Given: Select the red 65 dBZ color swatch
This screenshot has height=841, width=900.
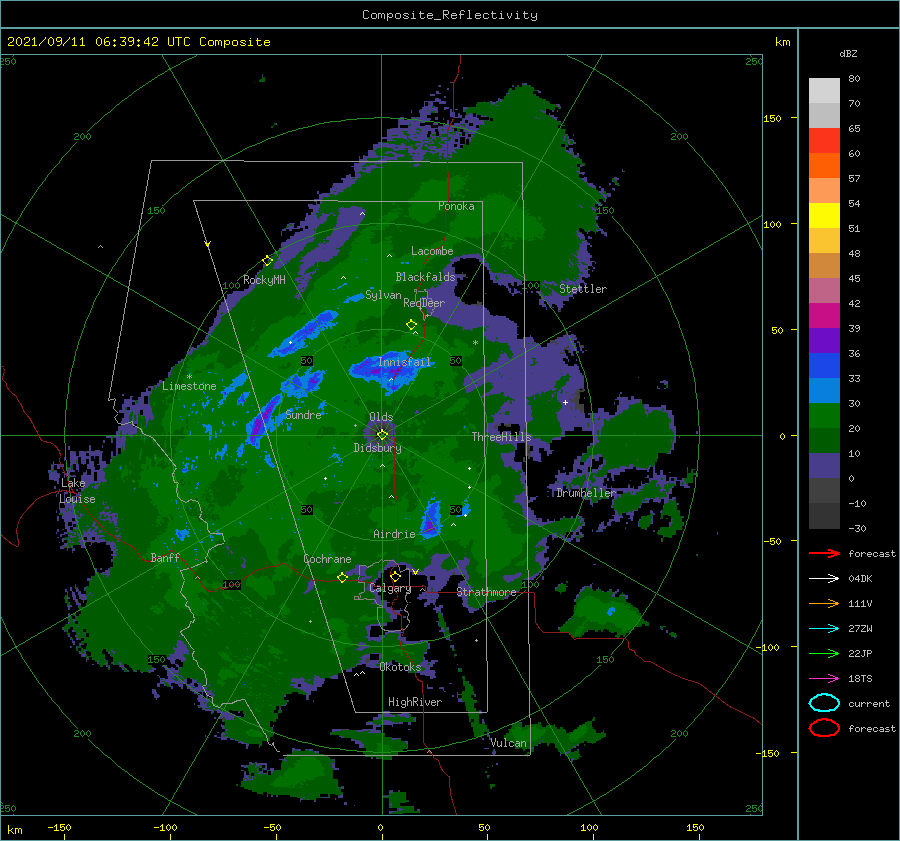Looking at the screenshot, I should coord(824,141).
